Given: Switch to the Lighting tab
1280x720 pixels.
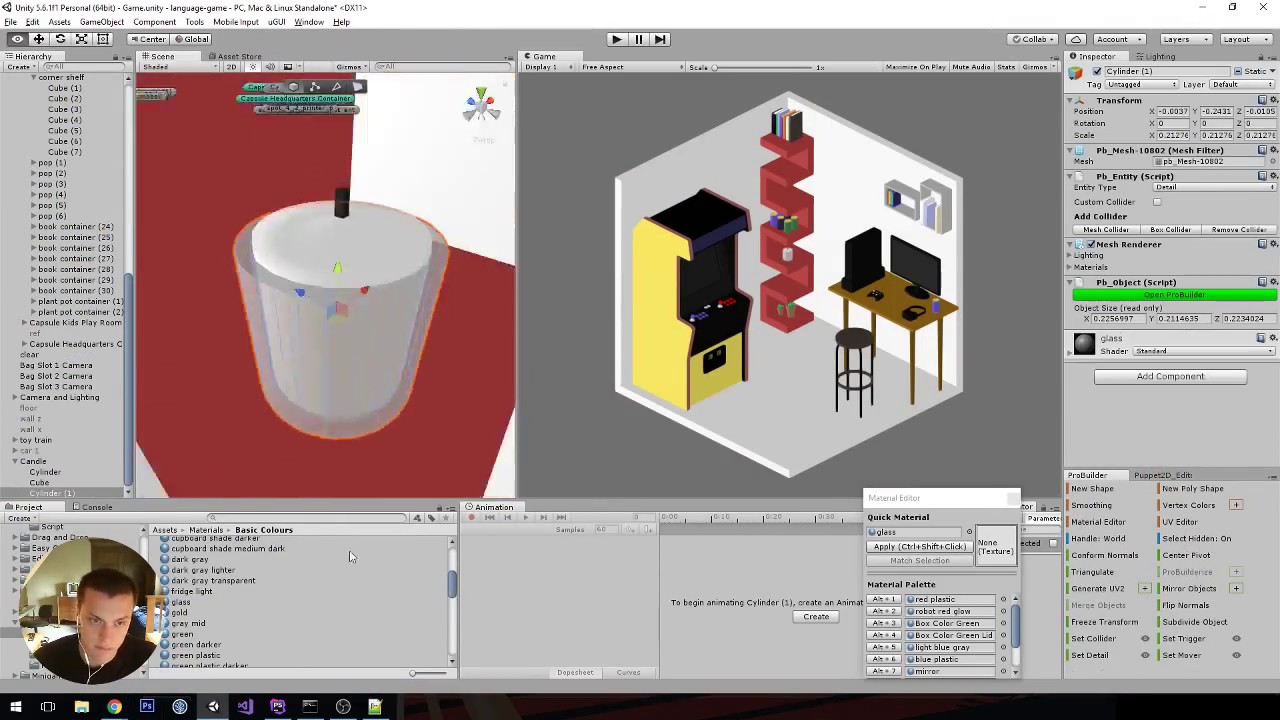Looking at the screenshot, I should (1155, 56).
